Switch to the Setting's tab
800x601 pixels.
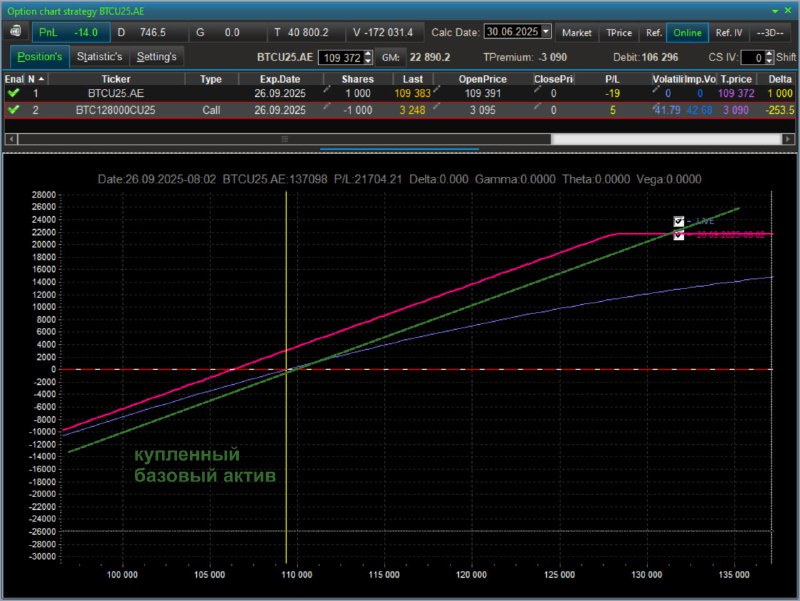pos(157,57)
